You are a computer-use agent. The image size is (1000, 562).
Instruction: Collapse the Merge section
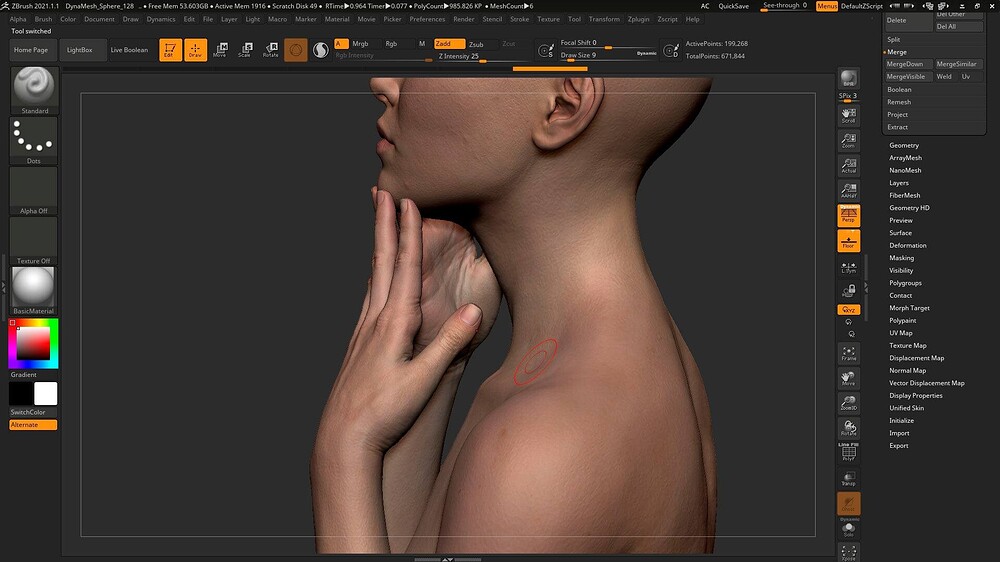[x=896, y=52]
